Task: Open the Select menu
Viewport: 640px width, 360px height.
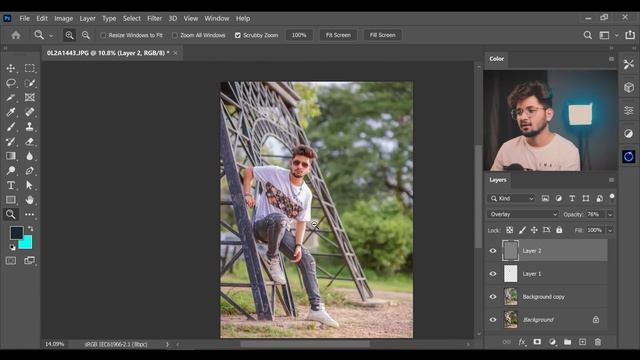Action: click(x=132, y=18)
